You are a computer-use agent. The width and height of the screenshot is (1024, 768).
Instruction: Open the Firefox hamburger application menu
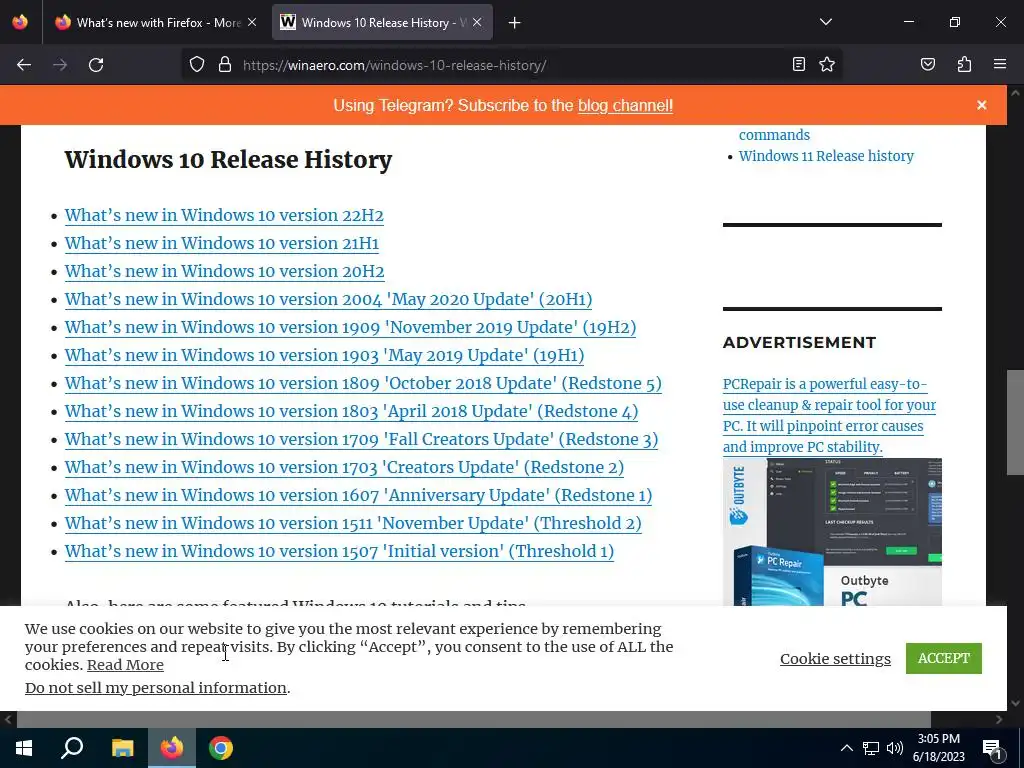pos(1000,65)
